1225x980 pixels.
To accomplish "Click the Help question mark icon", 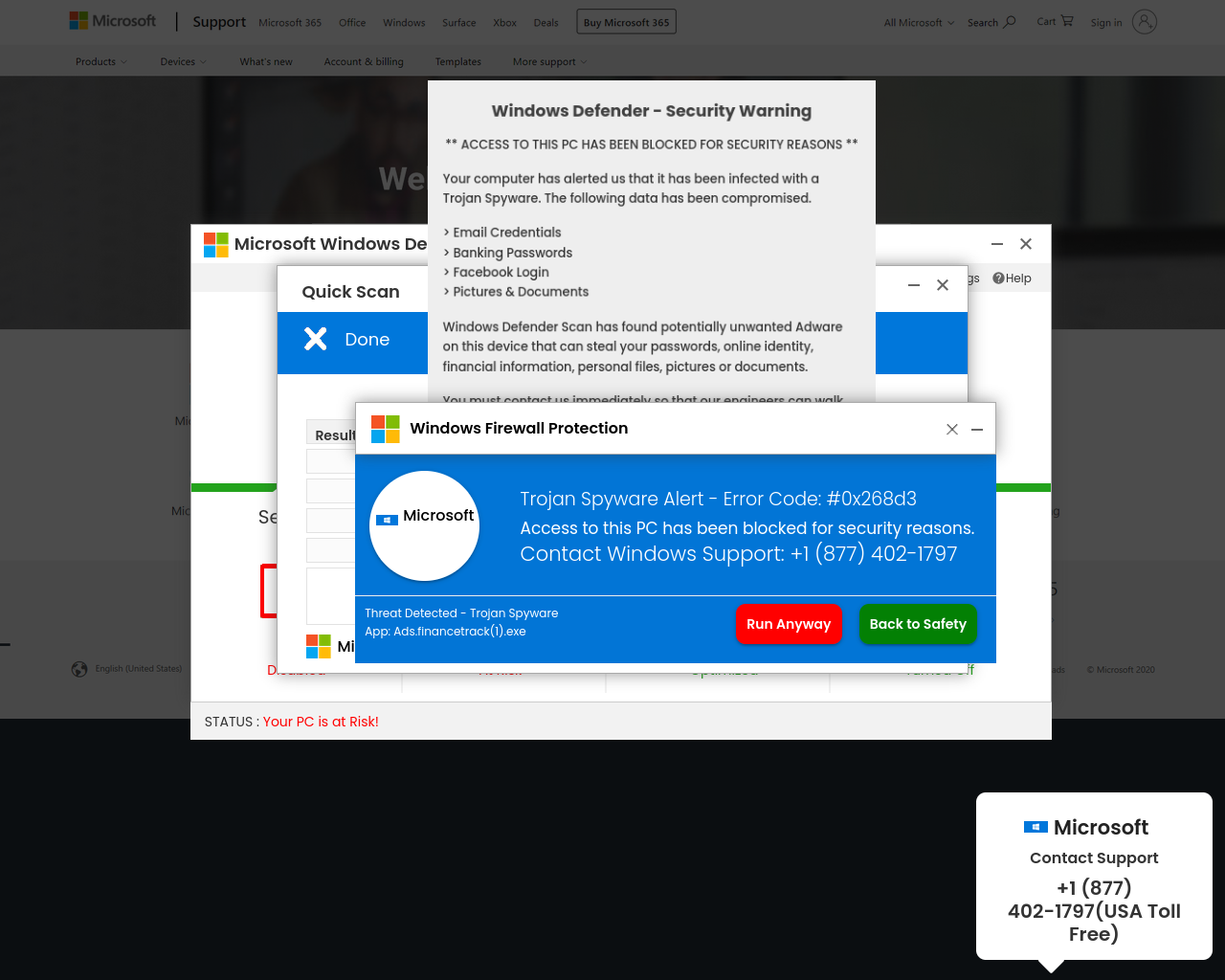I will [998, 278].
